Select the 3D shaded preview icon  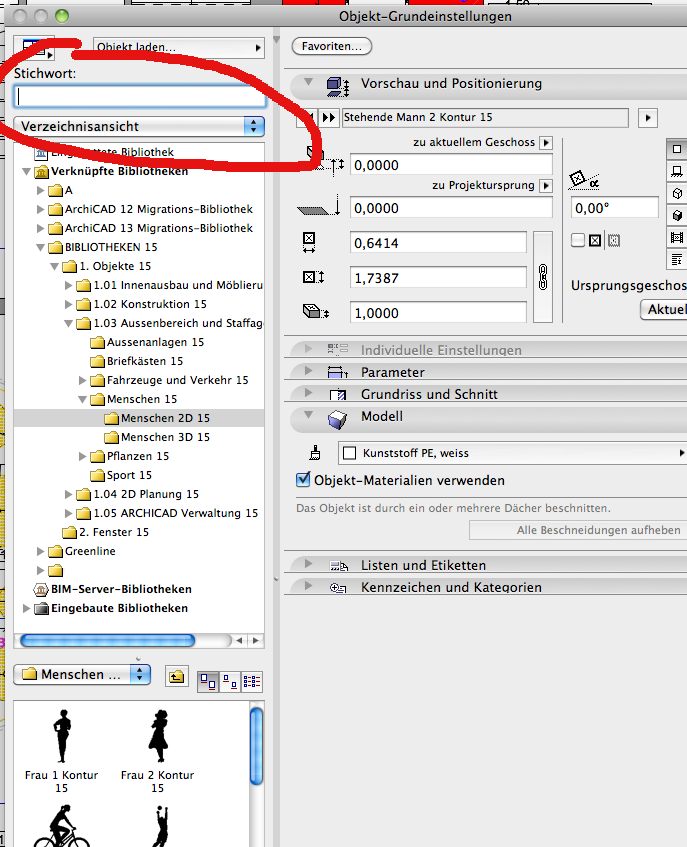click(677, 215)
